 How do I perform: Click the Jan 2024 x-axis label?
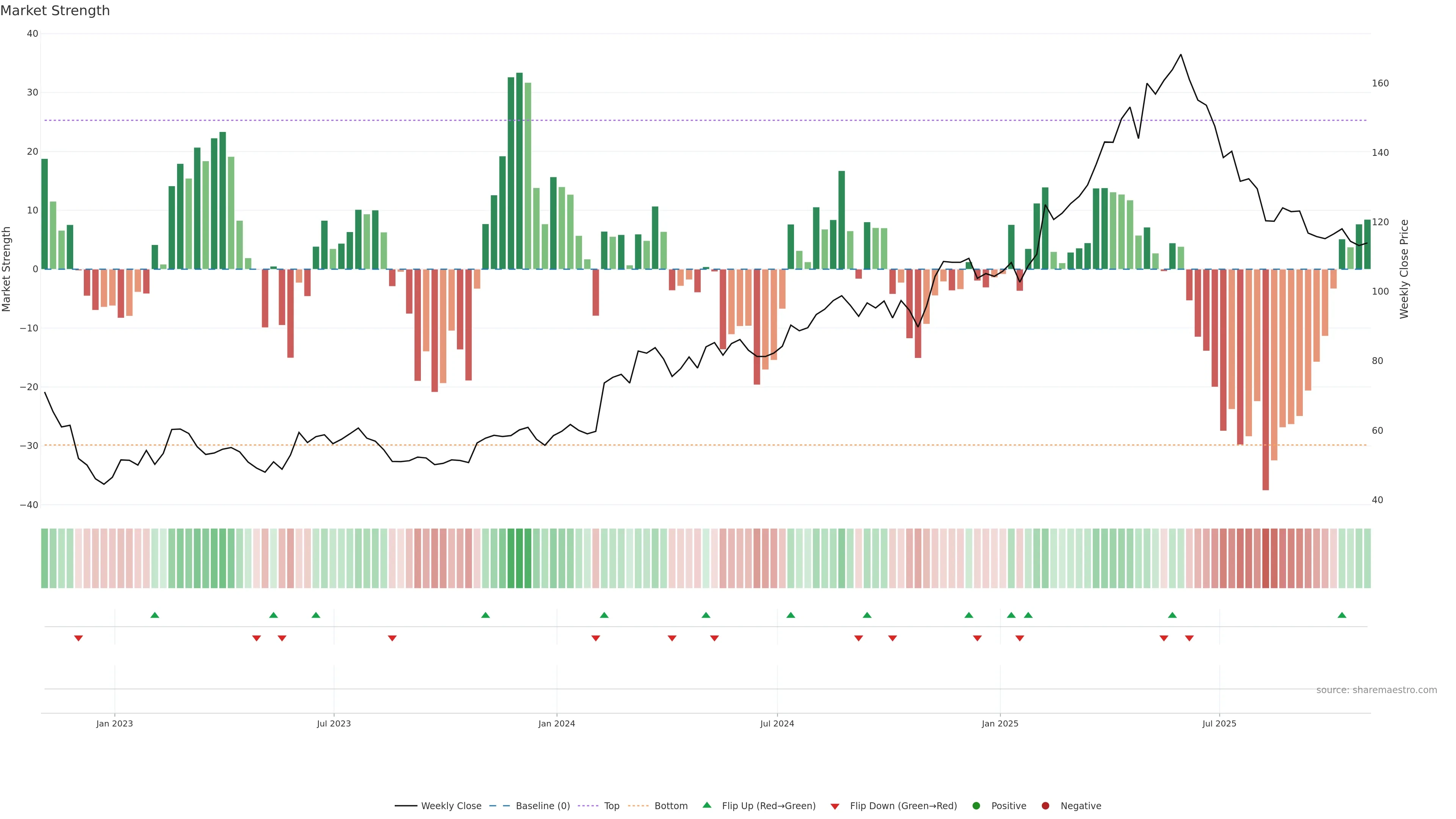[x=556, y=723]
